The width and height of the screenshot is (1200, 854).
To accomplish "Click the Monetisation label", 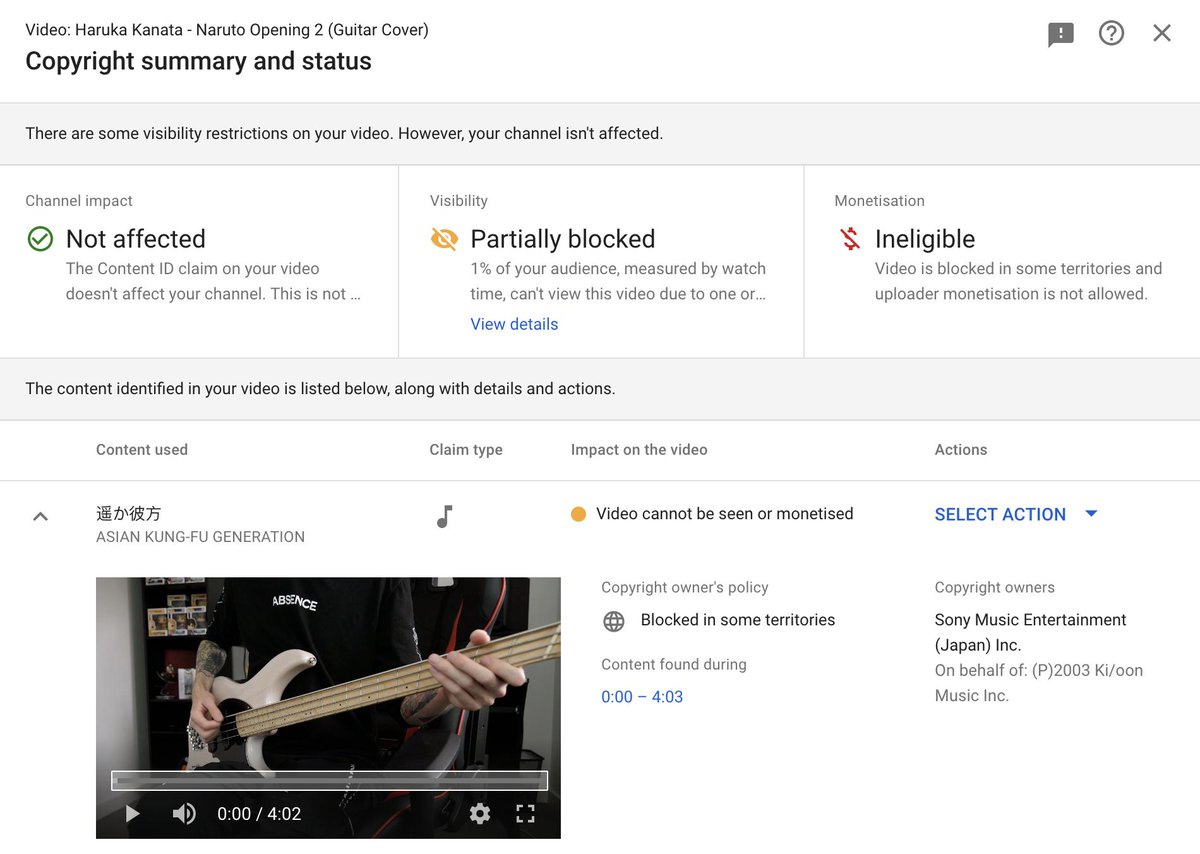I will coord(880,201).
